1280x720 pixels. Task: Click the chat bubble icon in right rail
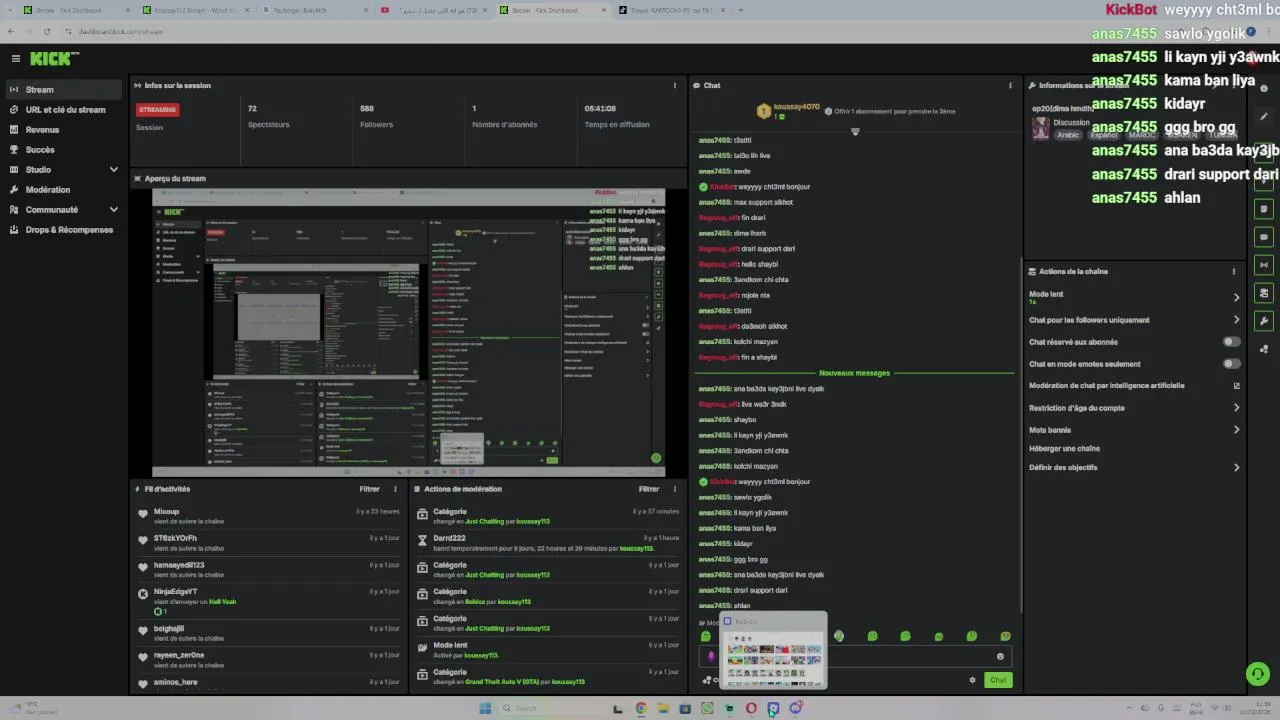1264,237
